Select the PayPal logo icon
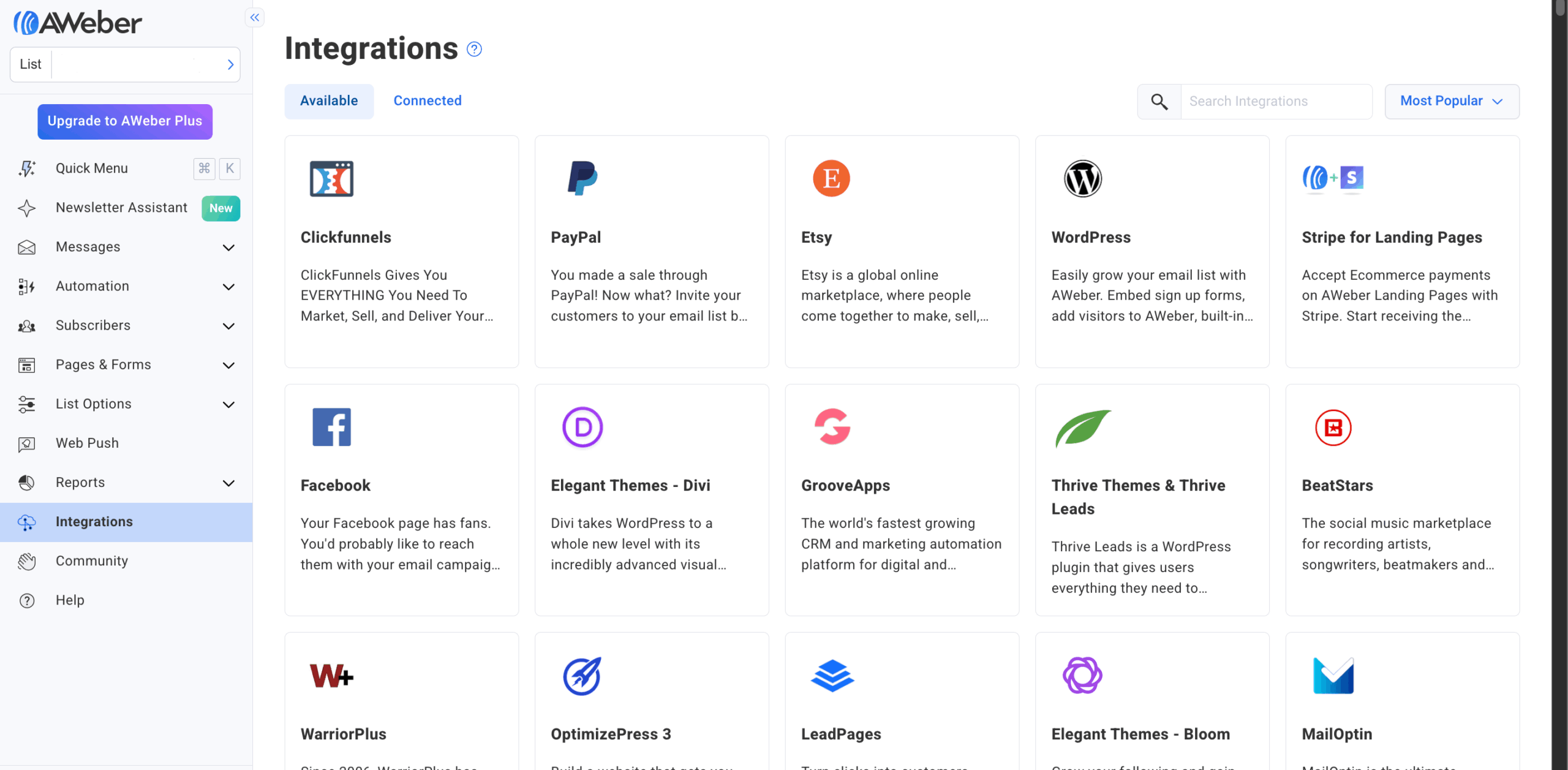 (582, 178)
